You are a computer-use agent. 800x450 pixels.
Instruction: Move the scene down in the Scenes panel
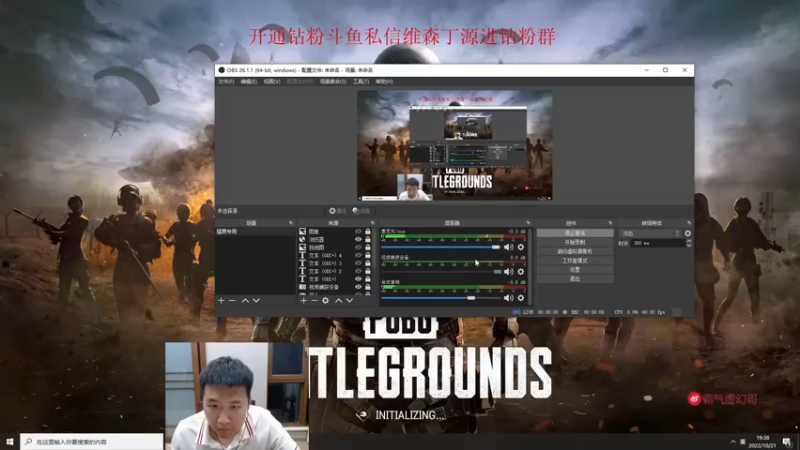coord(256,301)
